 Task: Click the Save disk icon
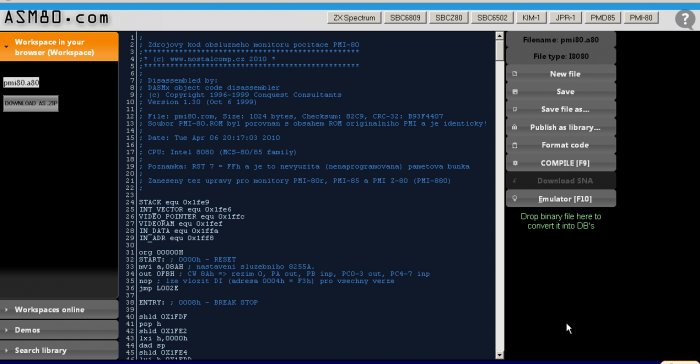(x=515, y=92)
